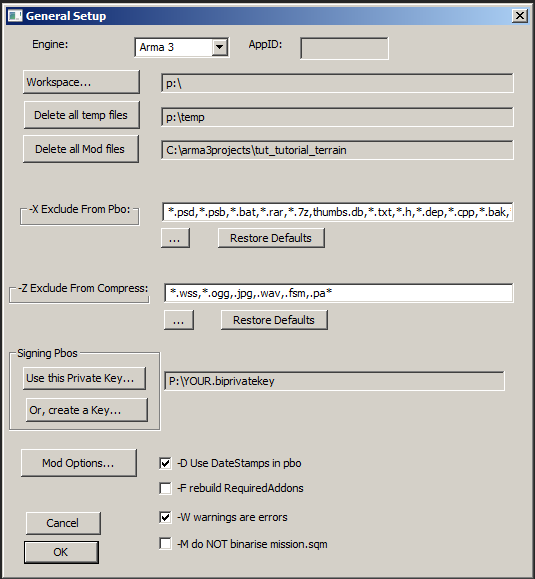535x579 pixels.
Task: Click Or, create a Key... button
Action: [x=87, y=410]
